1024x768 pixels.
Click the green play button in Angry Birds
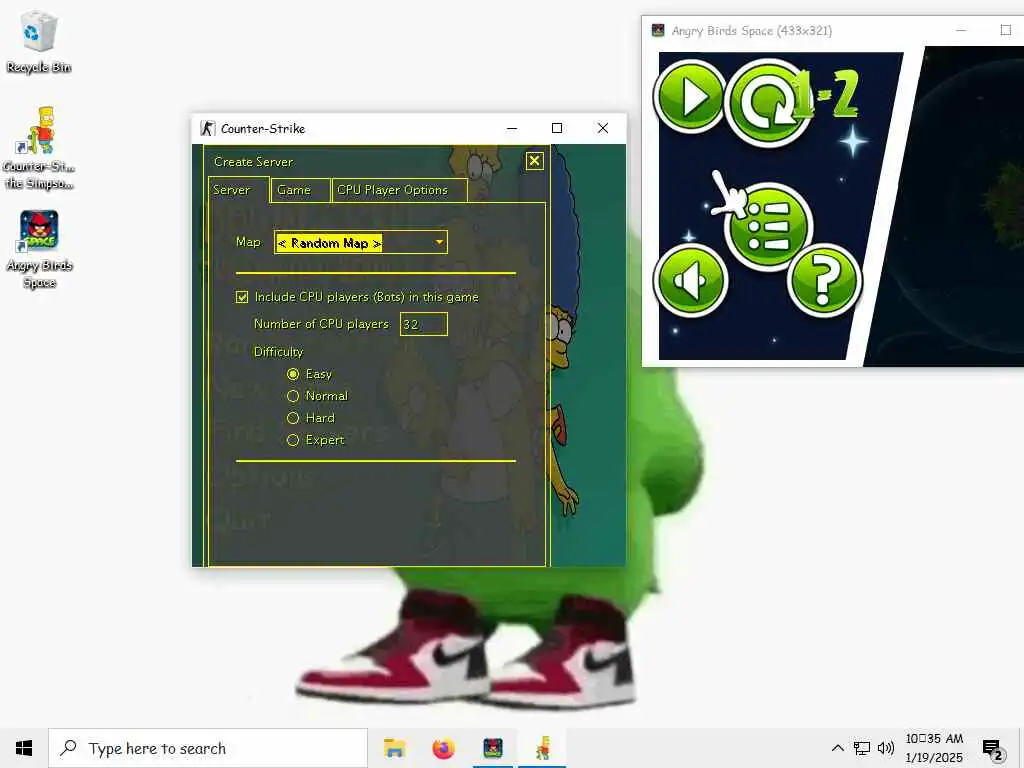tap(690, 97)
